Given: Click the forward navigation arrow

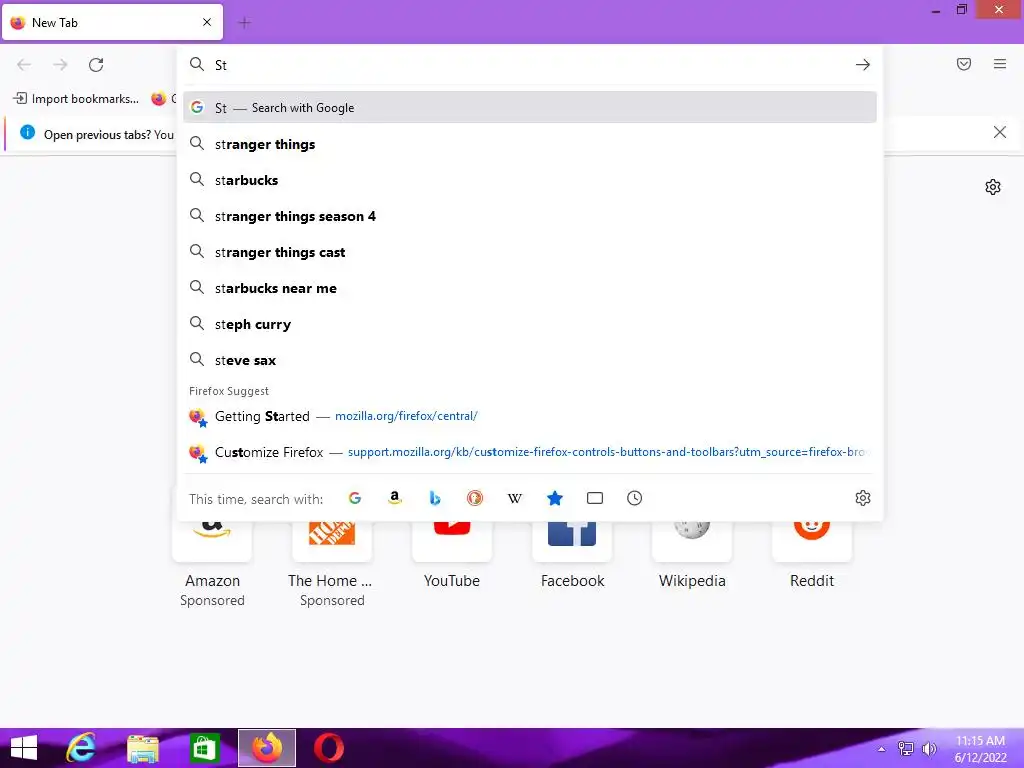Looking at the screenshot, I should point(60,65).
